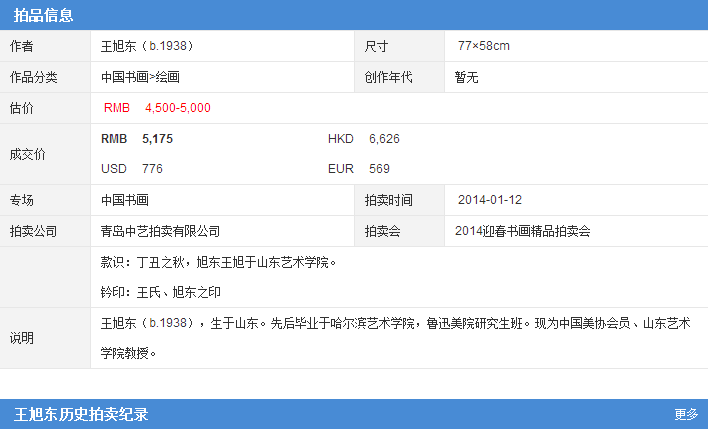Click the 暂无 creation year value

(467, 77)
